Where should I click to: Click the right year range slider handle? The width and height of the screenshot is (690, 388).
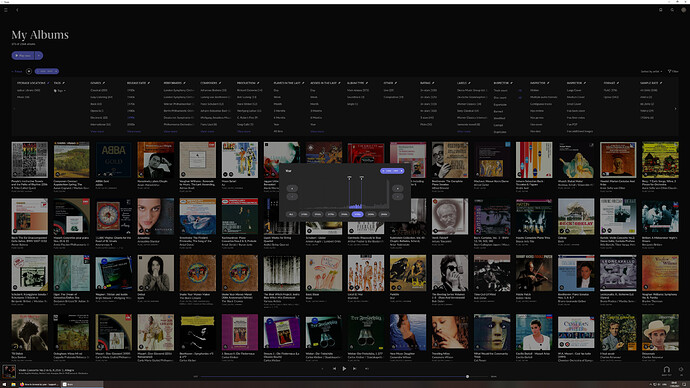361,178
